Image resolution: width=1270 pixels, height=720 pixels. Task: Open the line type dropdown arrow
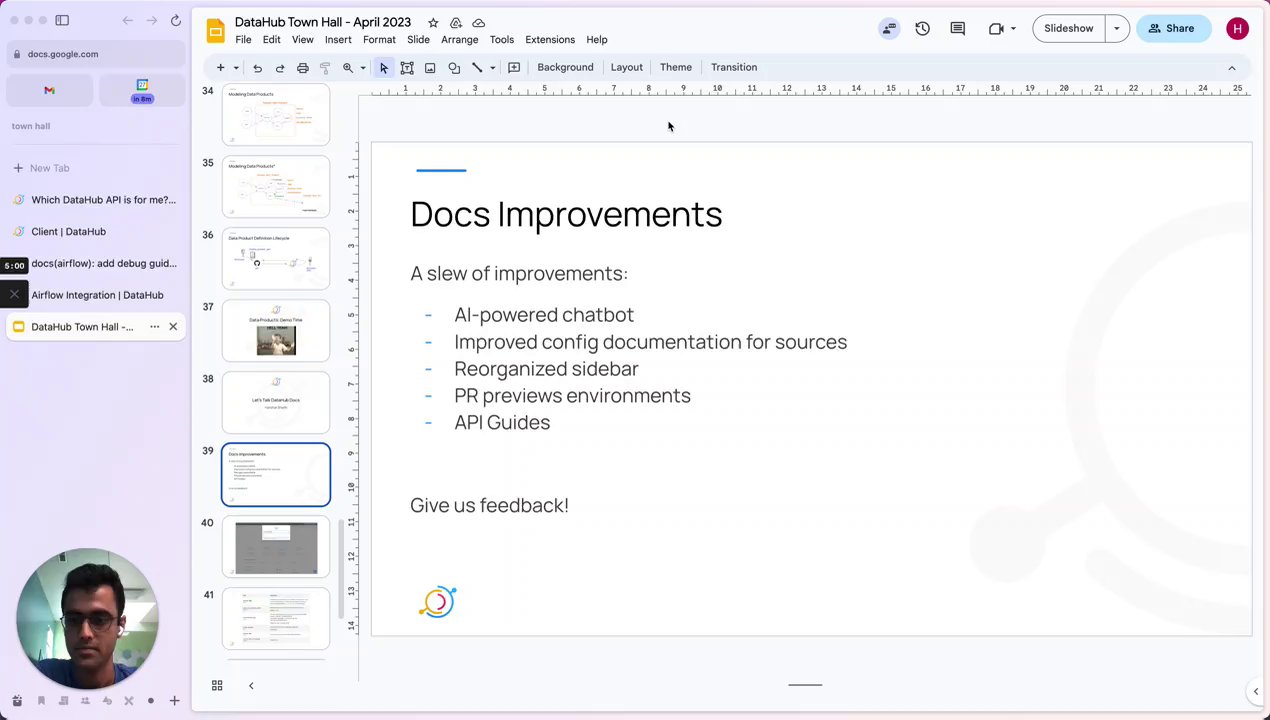(492, 68)
